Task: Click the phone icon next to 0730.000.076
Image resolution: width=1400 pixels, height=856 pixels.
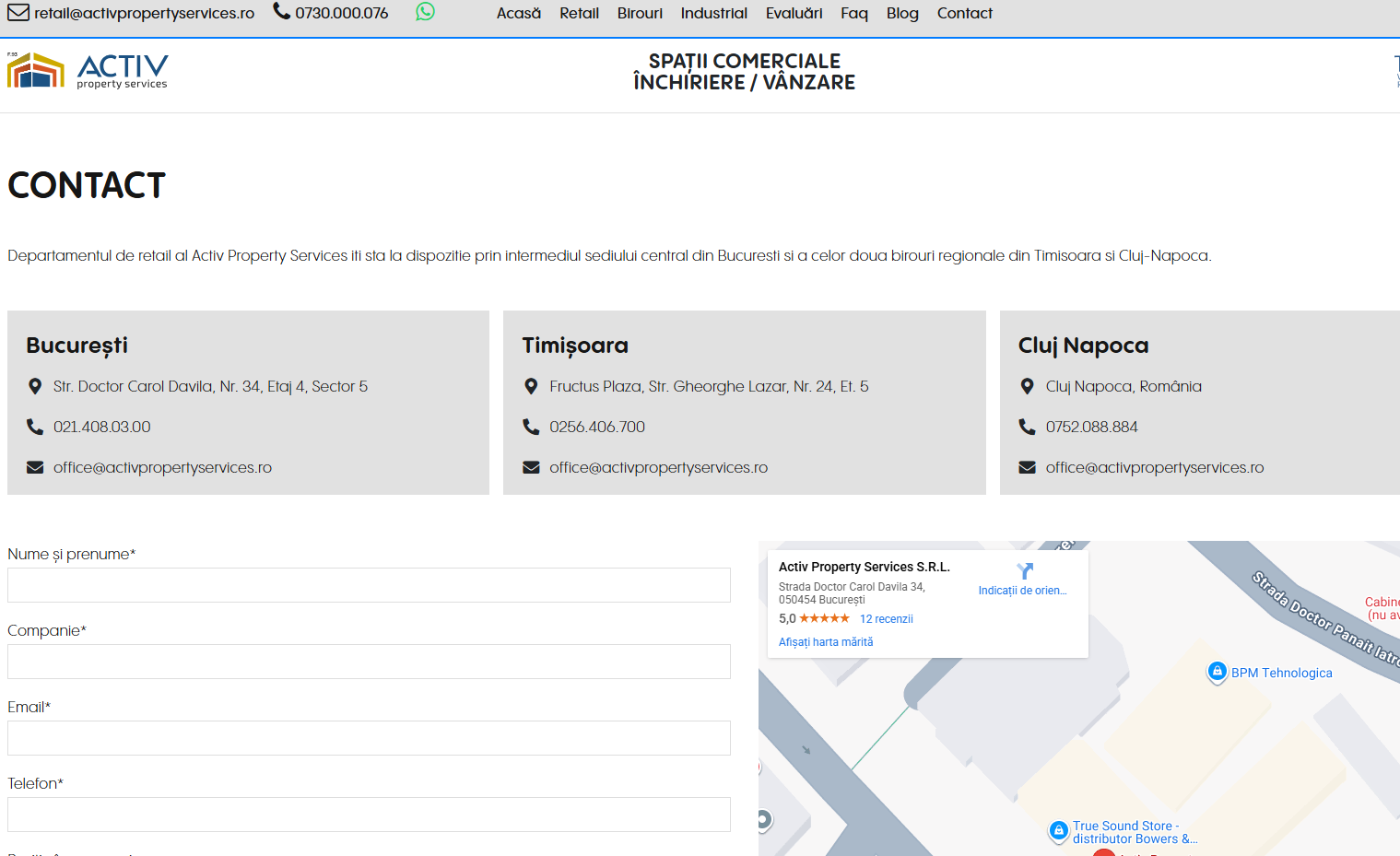Action: 282,12
